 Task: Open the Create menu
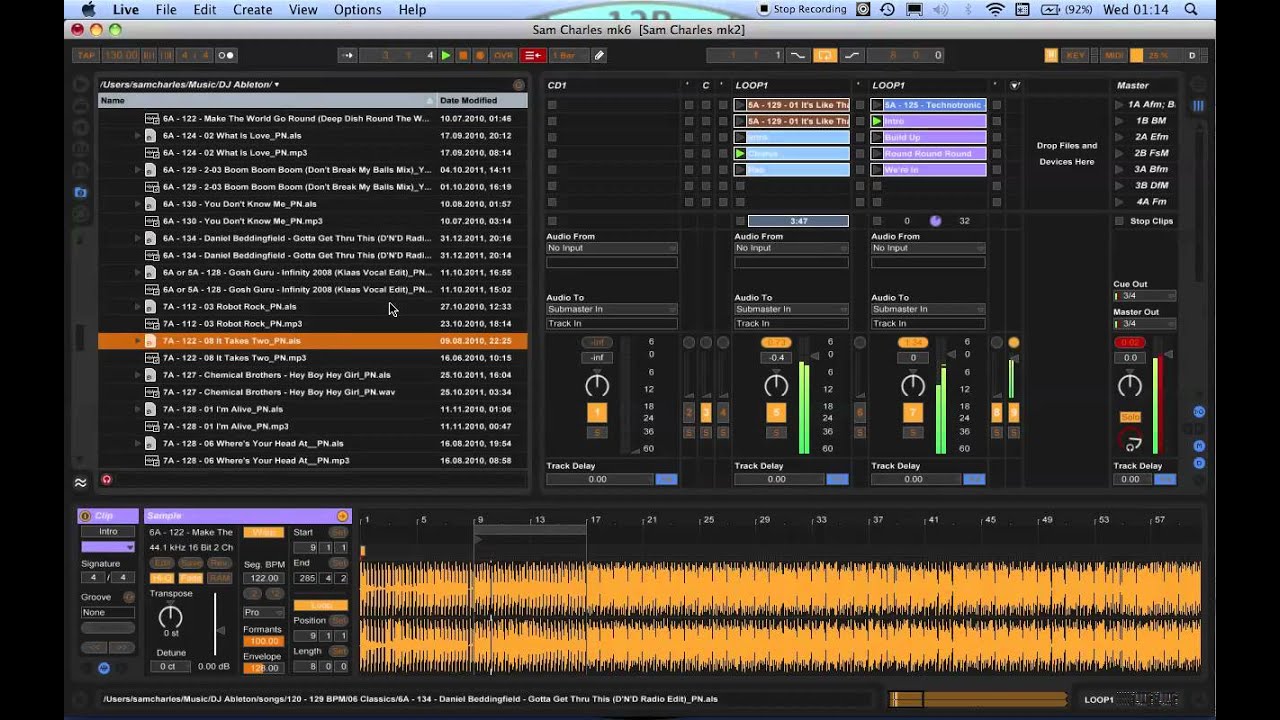(x=253, y=10)
